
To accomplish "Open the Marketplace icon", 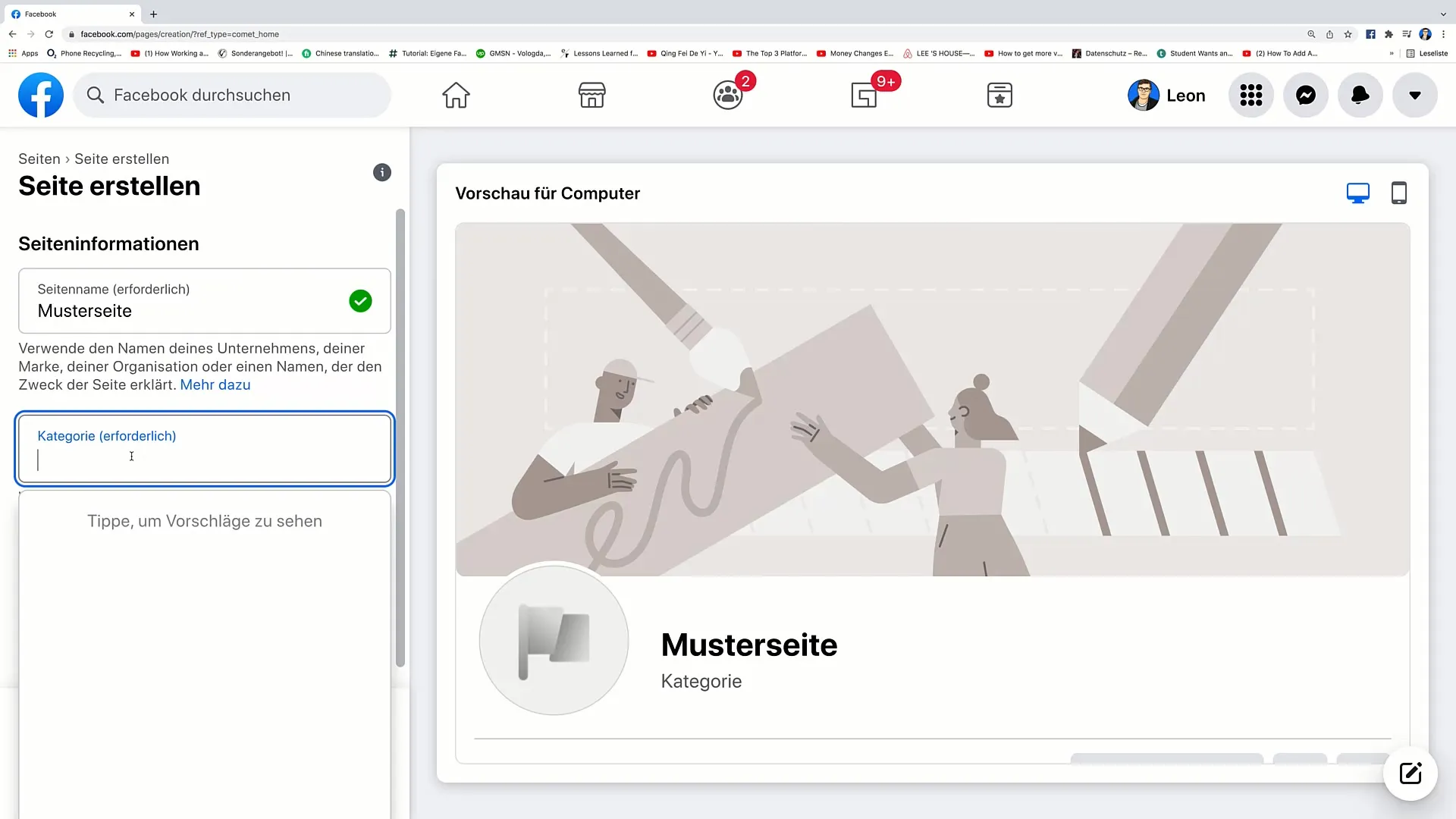I will [x=591, y=96].
